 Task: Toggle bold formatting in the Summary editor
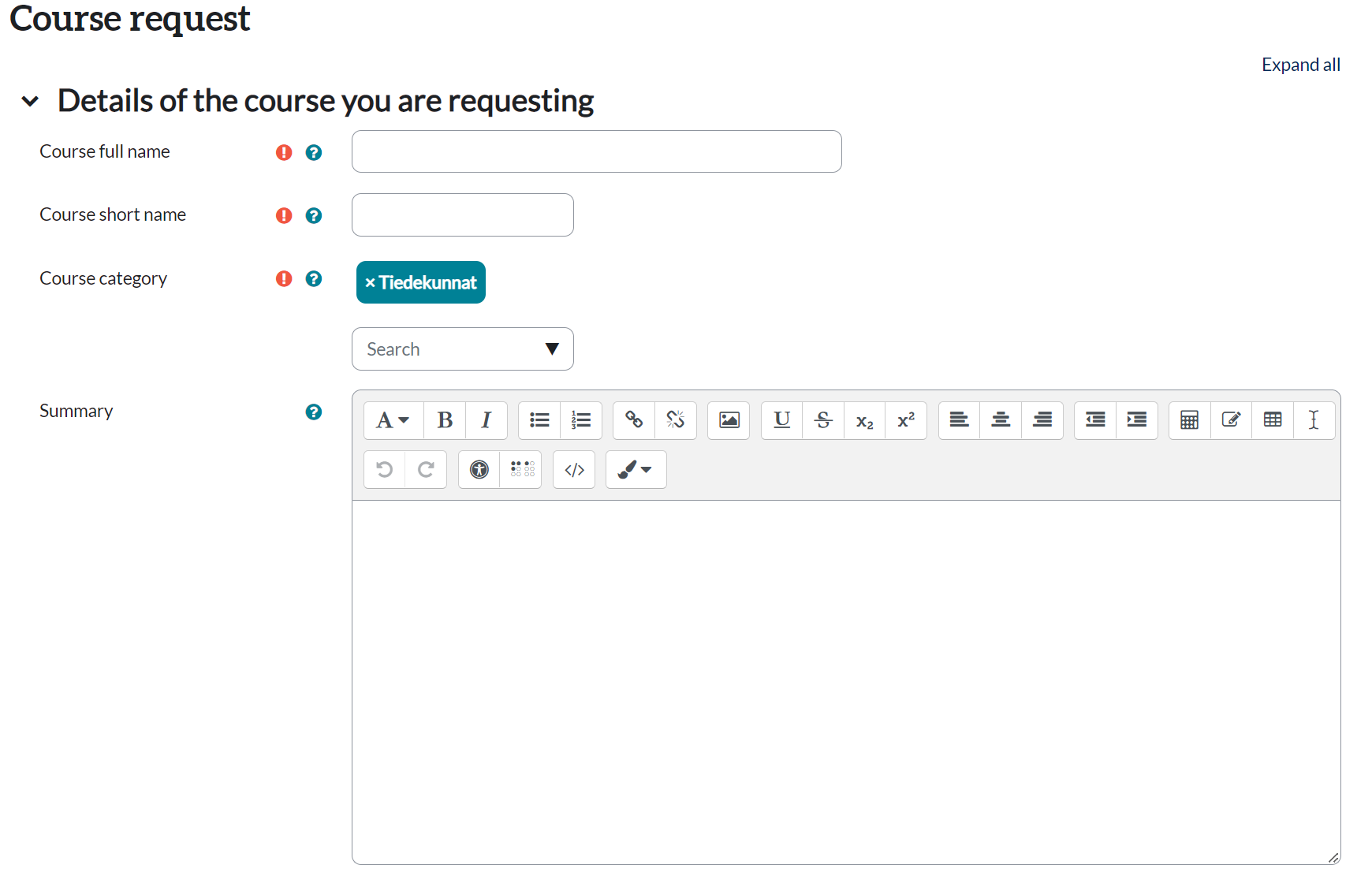[445, 420]
